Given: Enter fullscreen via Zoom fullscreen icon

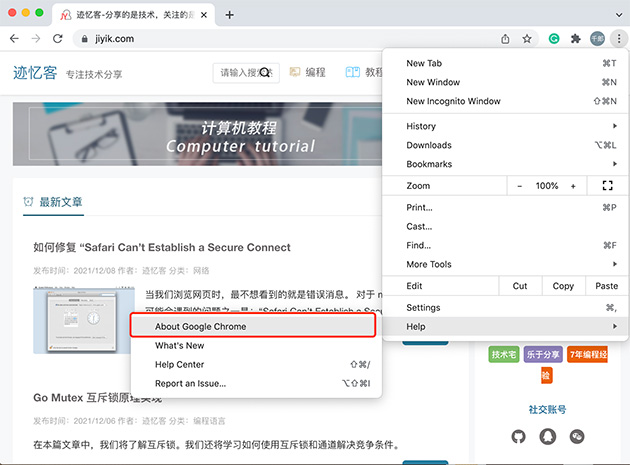Looking at the screenshot, I should tap(608, 186).
